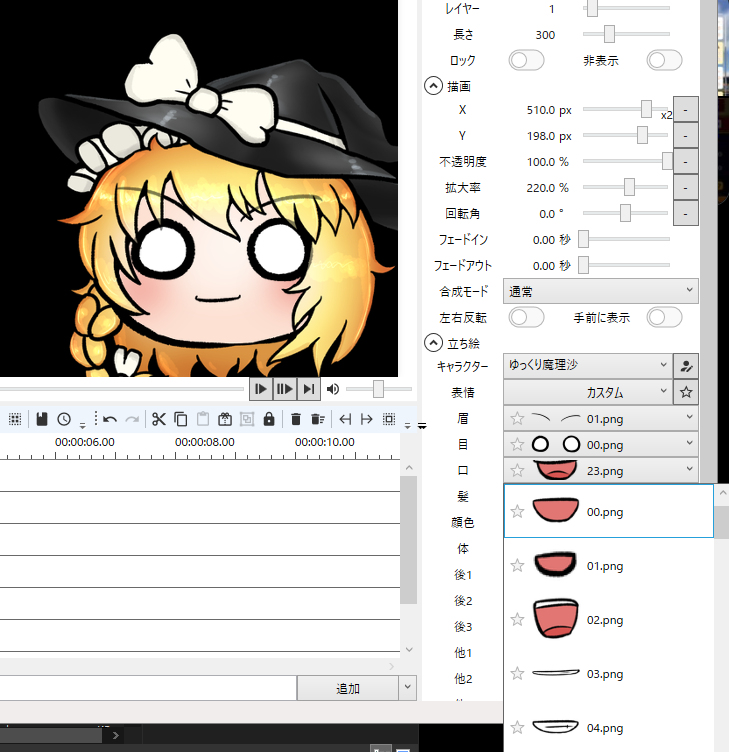The height and width of the screenshot is (752, 729).
Task: Toggle the ロック switch
Action: click(526, 60)
